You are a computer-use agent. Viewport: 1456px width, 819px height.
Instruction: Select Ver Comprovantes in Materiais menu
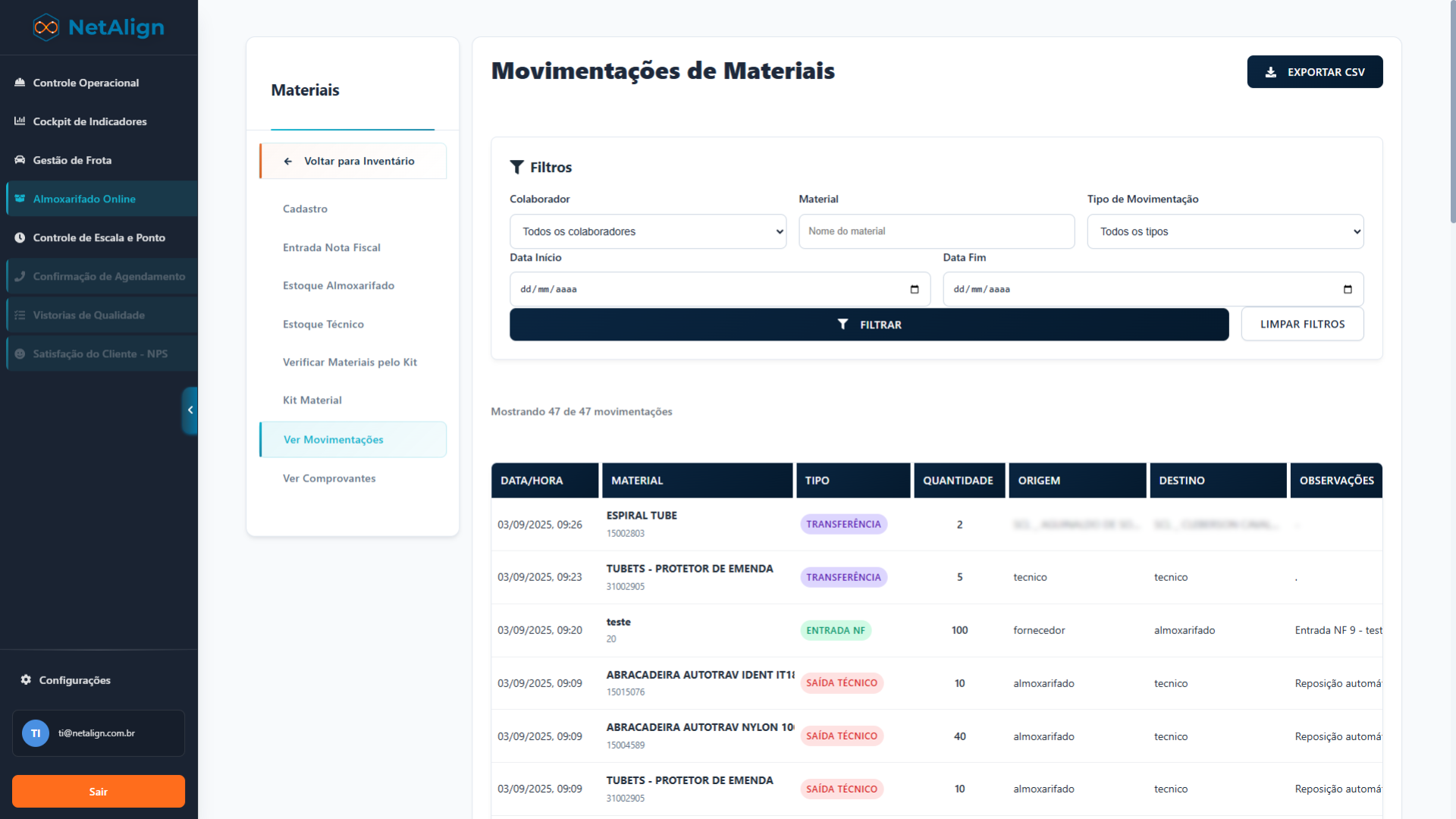click(329, 479)
